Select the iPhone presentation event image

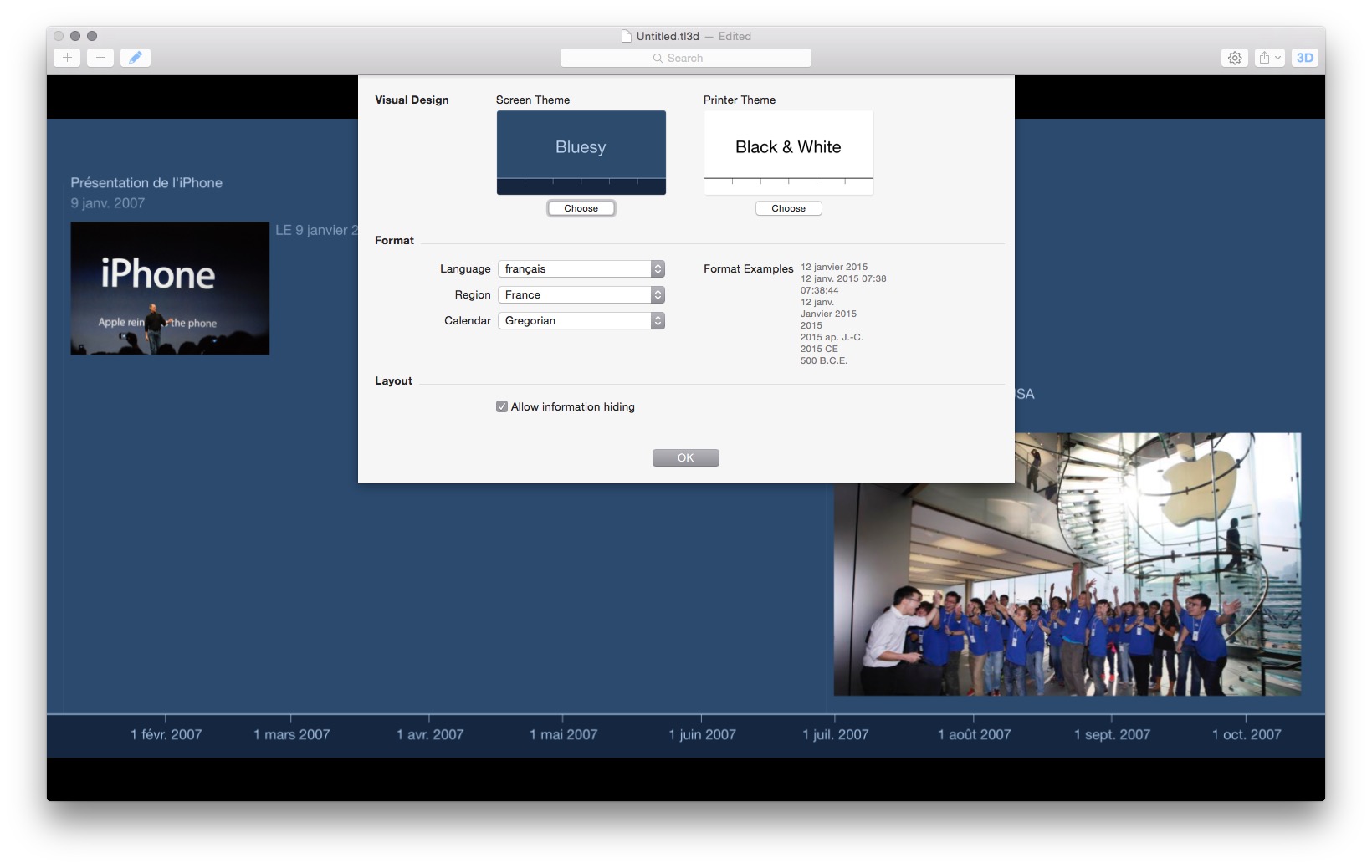170,288
